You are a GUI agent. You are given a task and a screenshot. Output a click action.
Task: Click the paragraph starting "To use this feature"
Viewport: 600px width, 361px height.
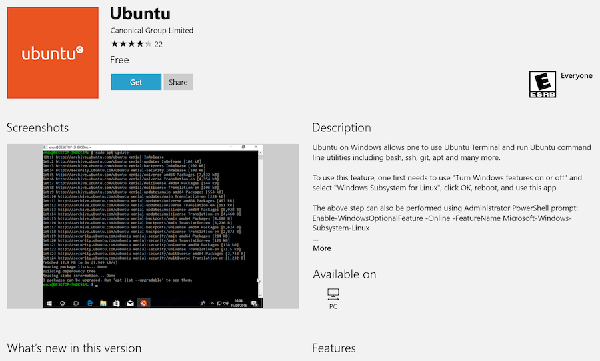pyautogui.click(x=447, y=183)
